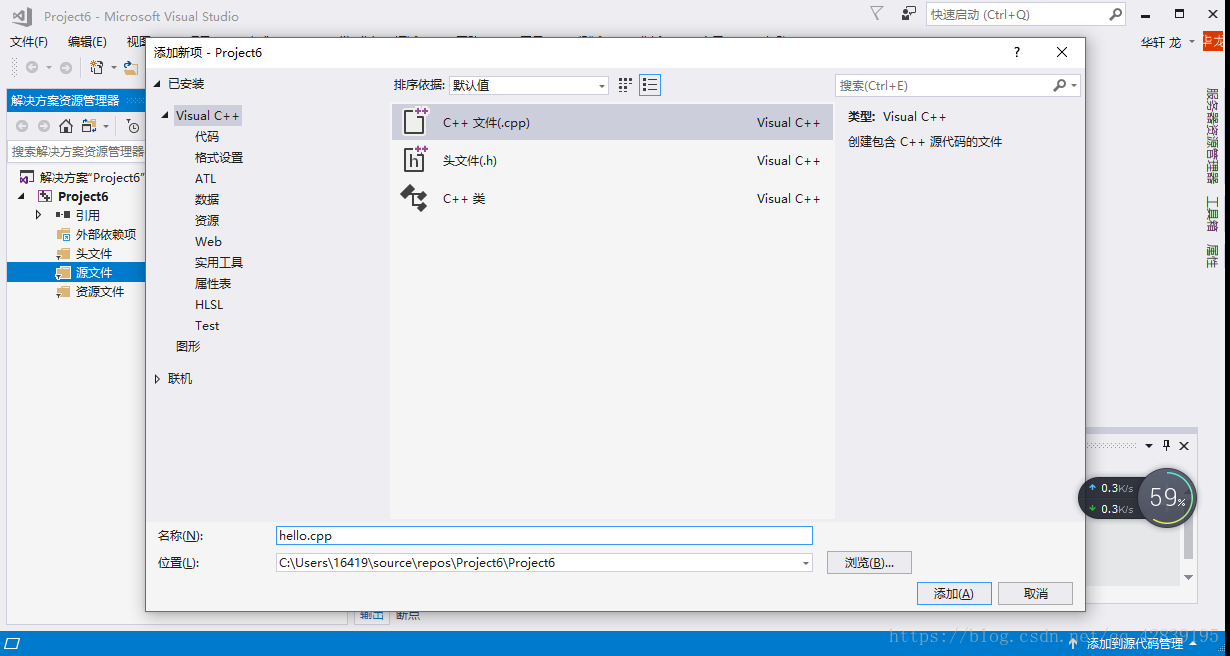Close the bottom right panel
Screen dimensions: 1230x656
[x=1184, y=446]
